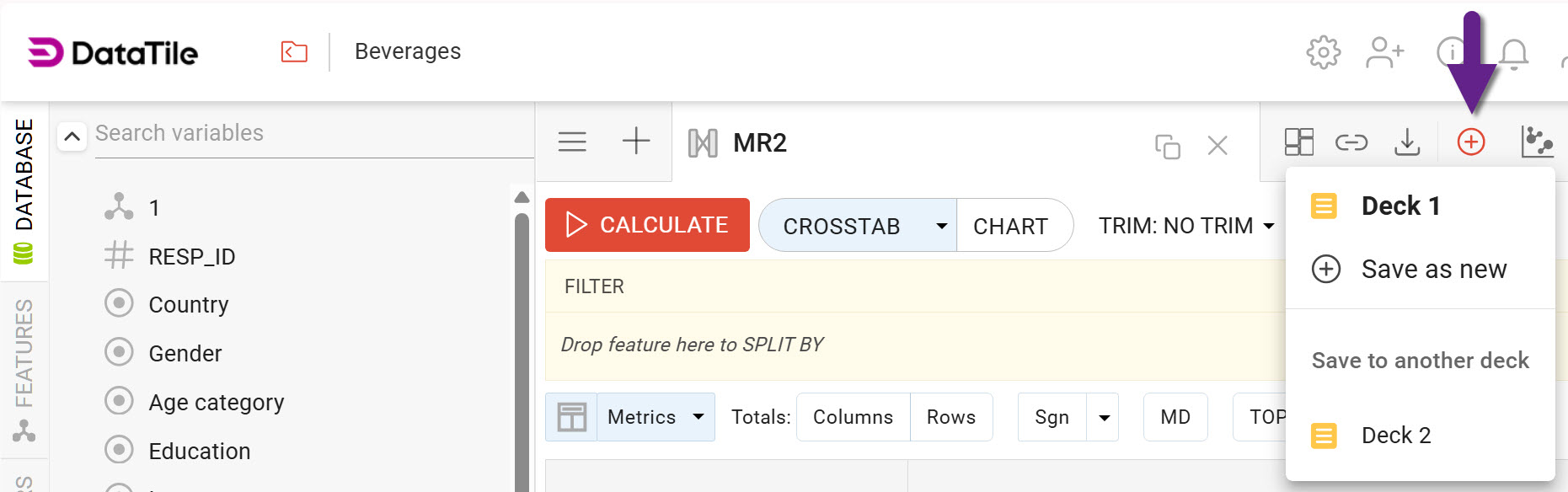The image size is (1568, 492).
Task: Toggle the Columns totals button
Action: point(853,417)
